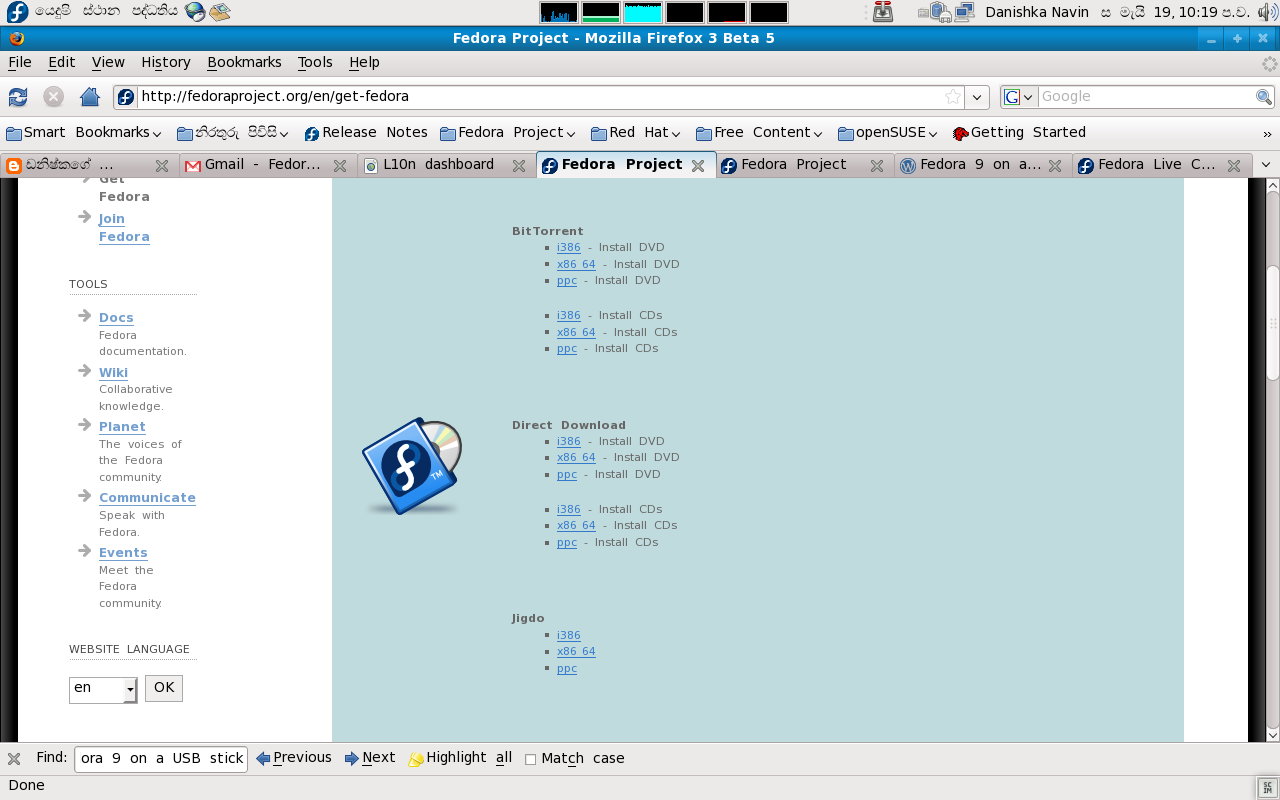Close the Fedora Live C... tab
Image resolution: width=1280 pixels, height=800 pixels.
1234,166
